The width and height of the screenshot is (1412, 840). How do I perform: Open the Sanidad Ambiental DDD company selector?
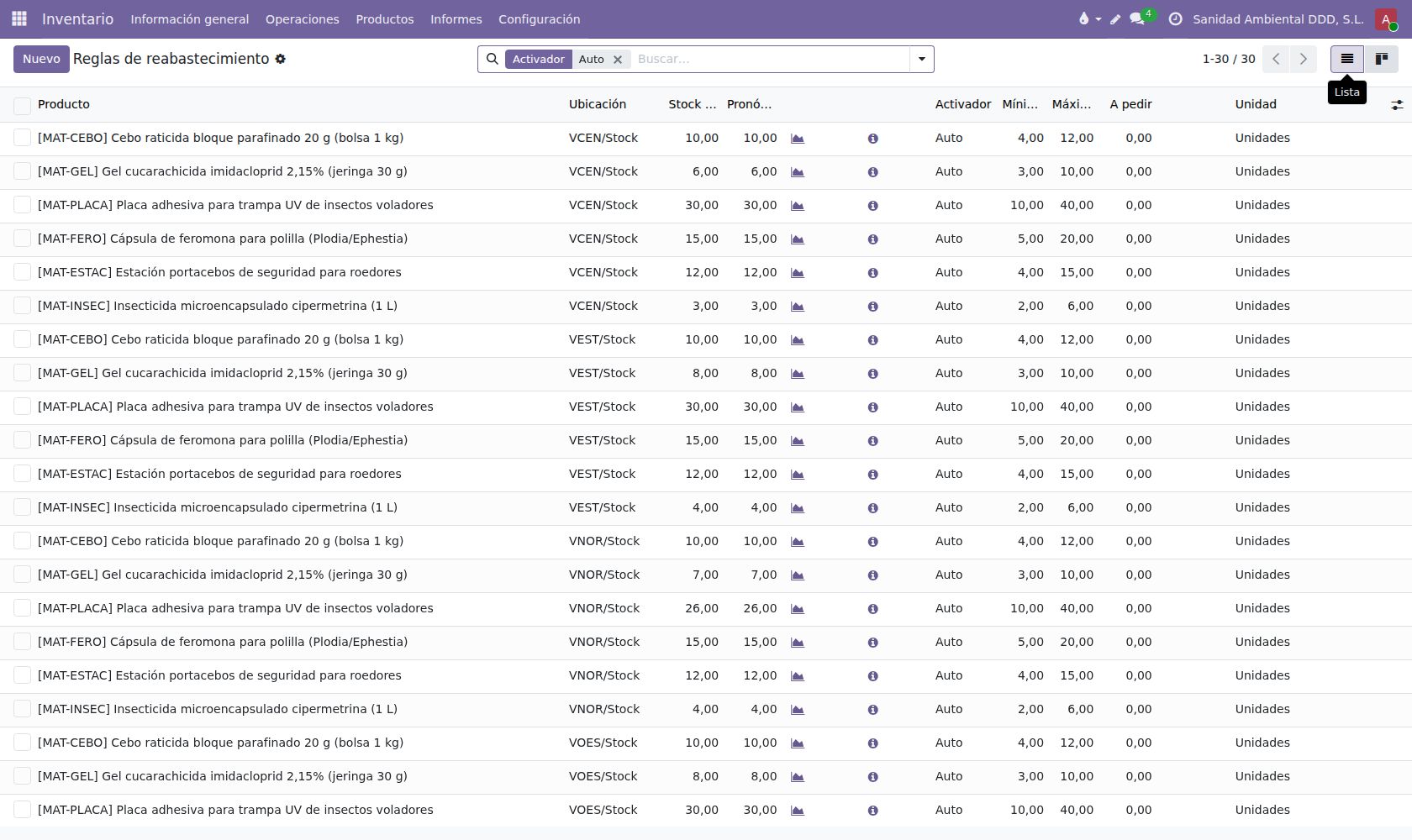coord(1278,18)
